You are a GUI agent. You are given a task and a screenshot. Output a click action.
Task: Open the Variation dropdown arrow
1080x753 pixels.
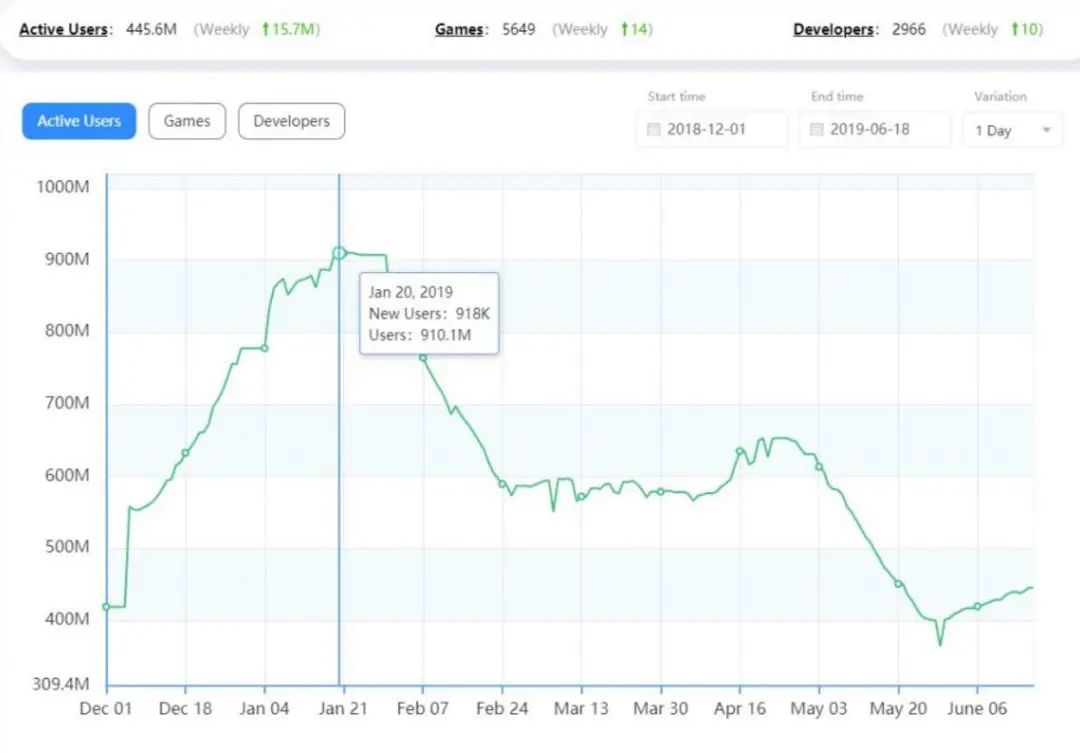[1046, 130]
